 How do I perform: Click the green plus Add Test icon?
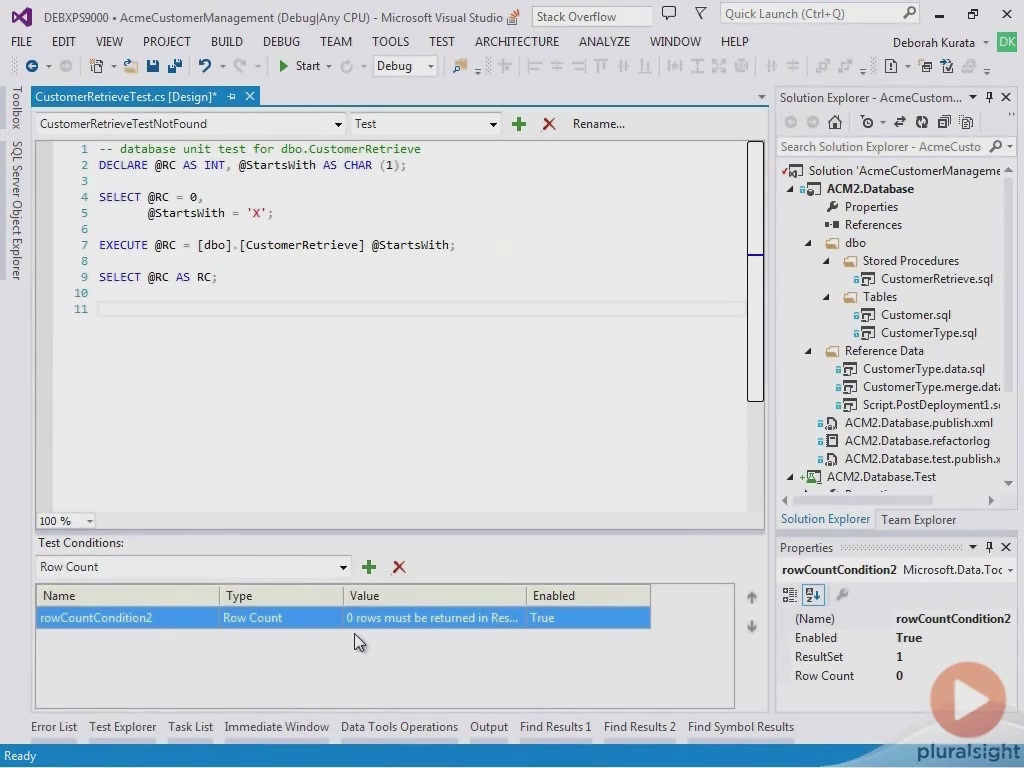(x=519, y=124)
